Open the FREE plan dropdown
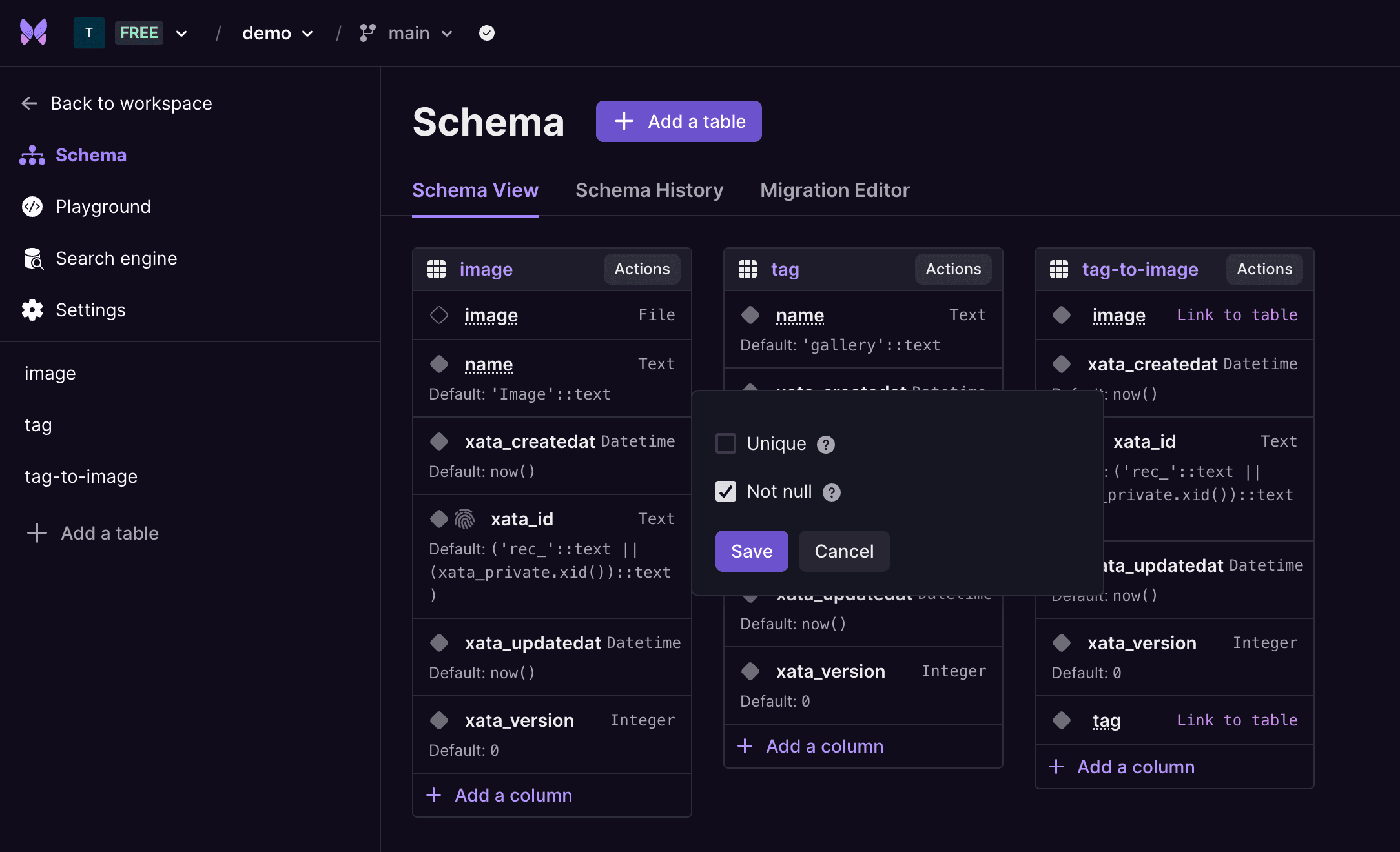 181,33
